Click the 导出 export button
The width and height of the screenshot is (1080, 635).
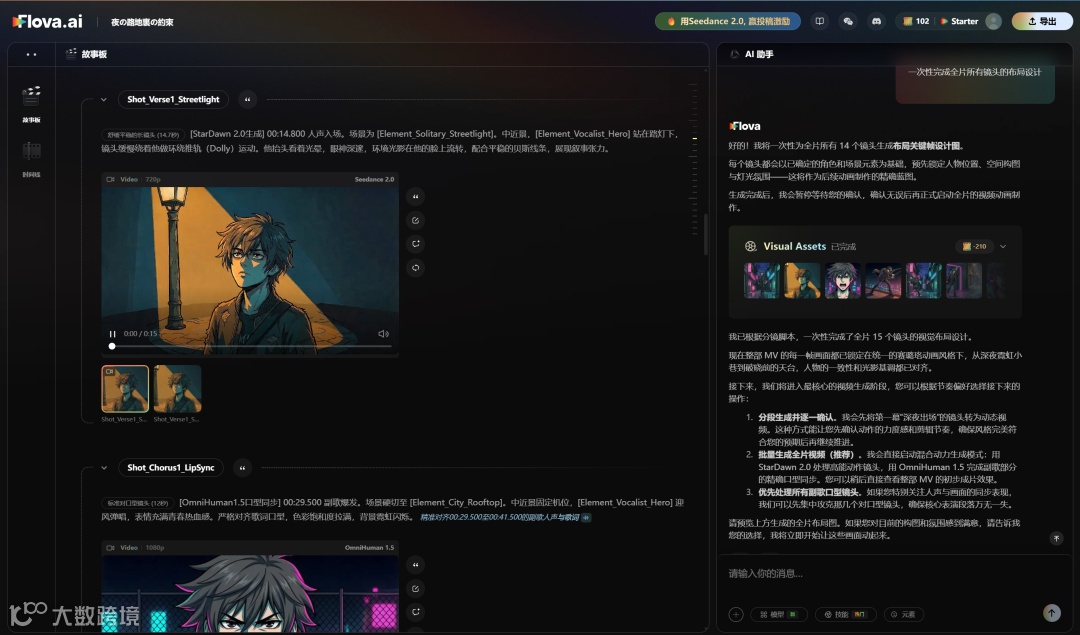pyautogui.click(x=1042, y=21)
